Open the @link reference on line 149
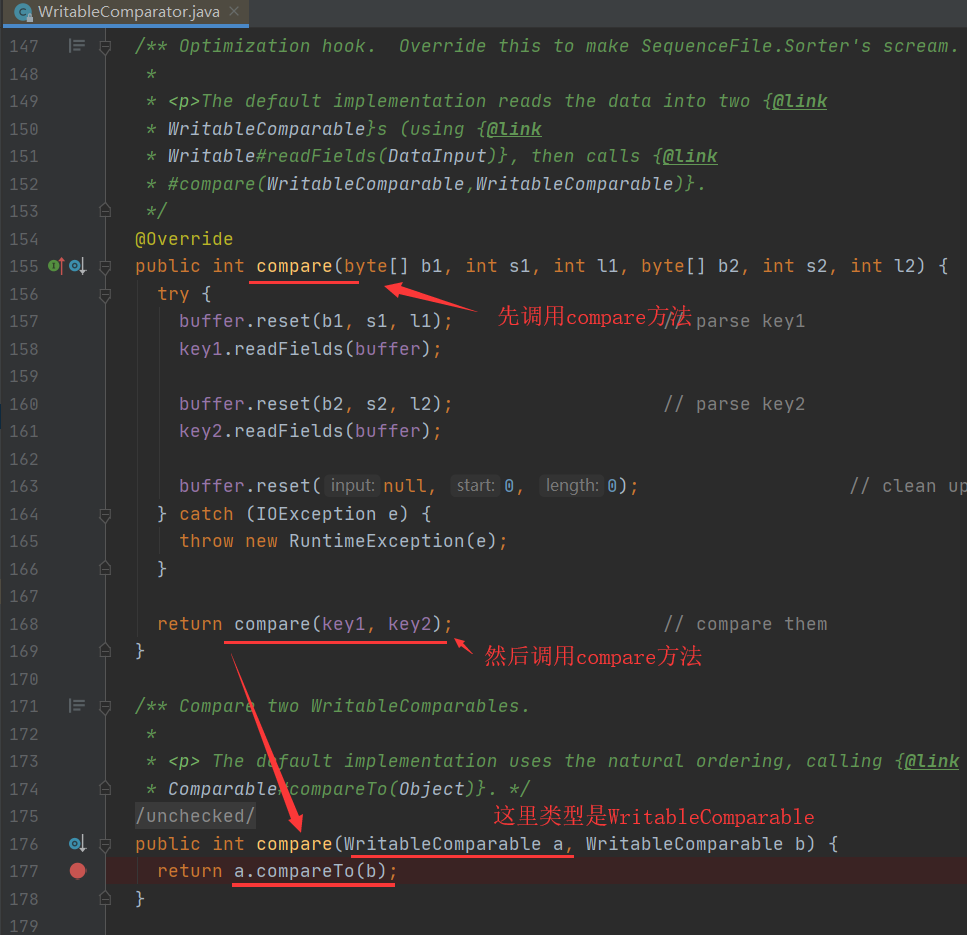 point(800,101)
